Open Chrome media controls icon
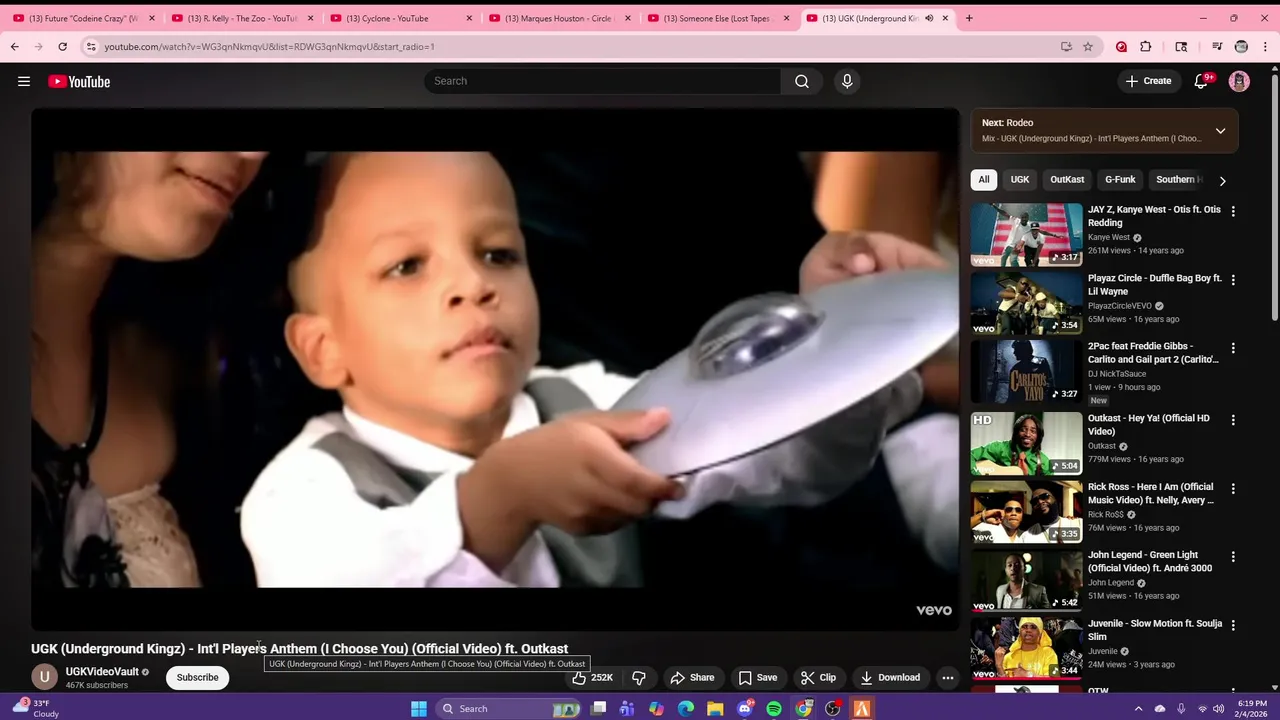Viewport: 1280px width, 720px height. (1217, 46)
